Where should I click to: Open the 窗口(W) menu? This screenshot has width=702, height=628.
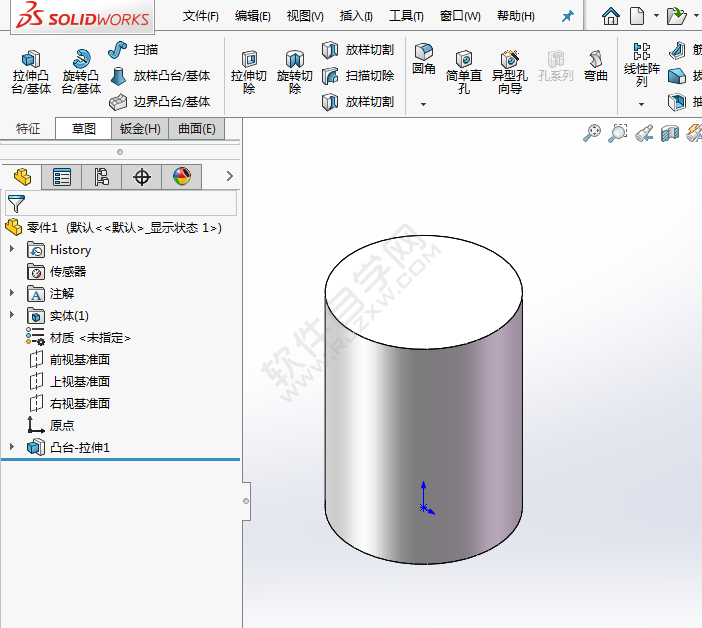[460, 17]
